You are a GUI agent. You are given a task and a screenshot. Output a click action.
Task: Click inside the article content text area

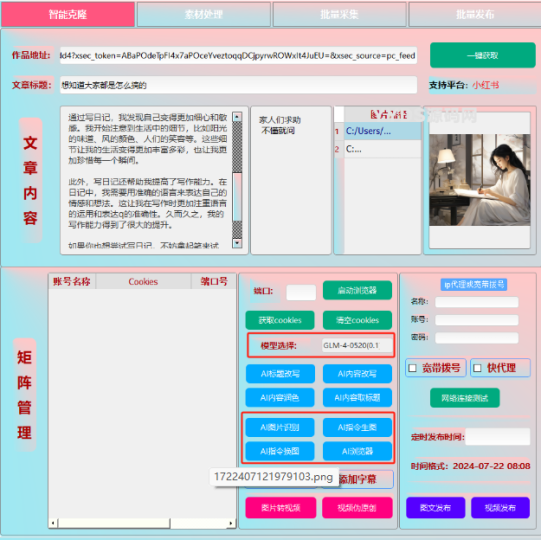pos(147,180)
